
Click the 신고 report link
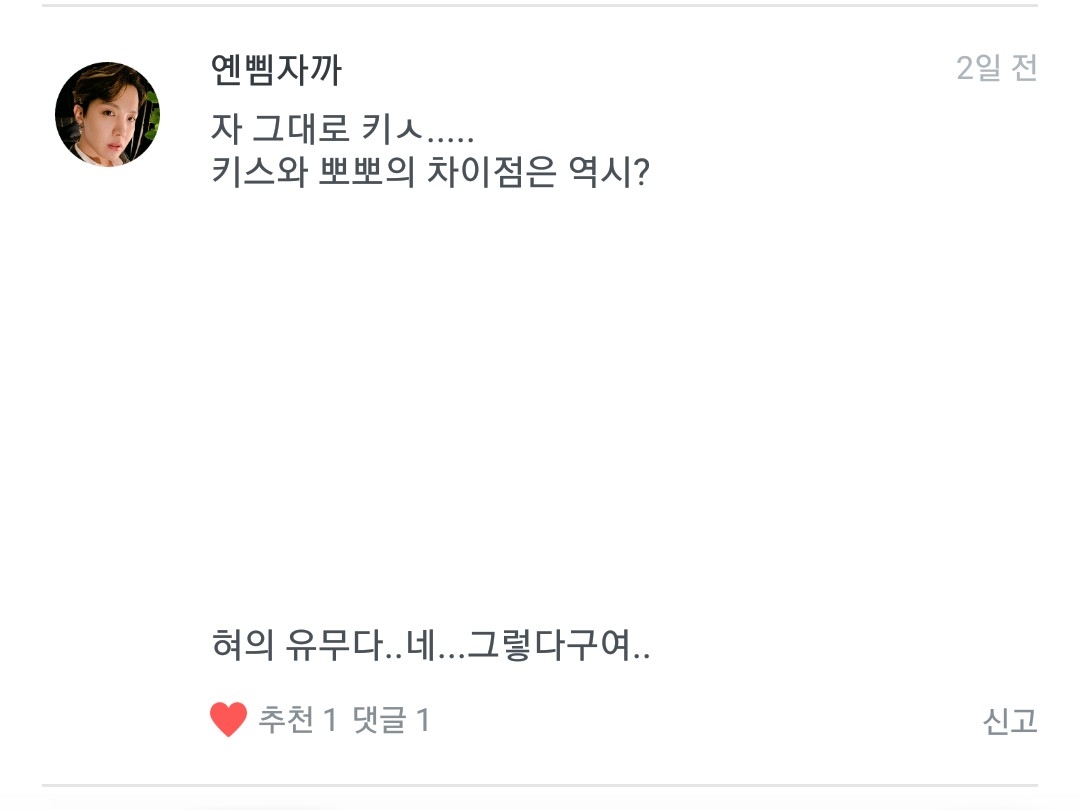coord(1009,721)
